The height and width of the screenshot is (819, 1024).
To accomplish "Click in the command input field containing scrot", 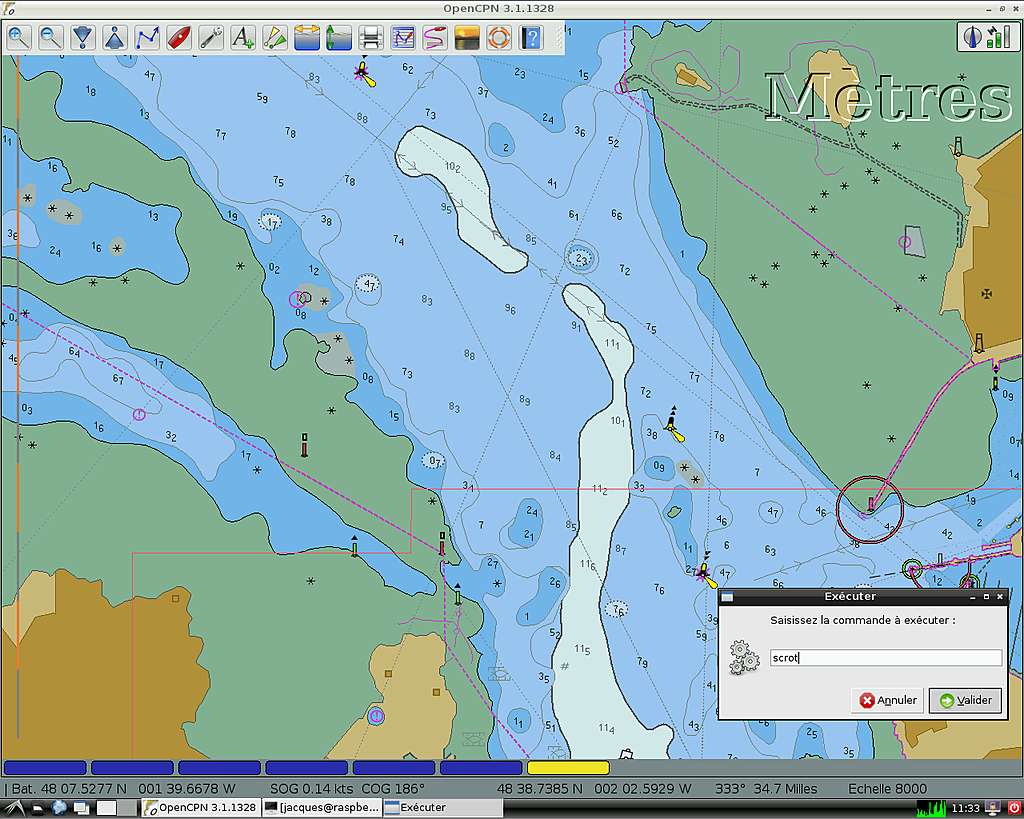I will point(886,658).
